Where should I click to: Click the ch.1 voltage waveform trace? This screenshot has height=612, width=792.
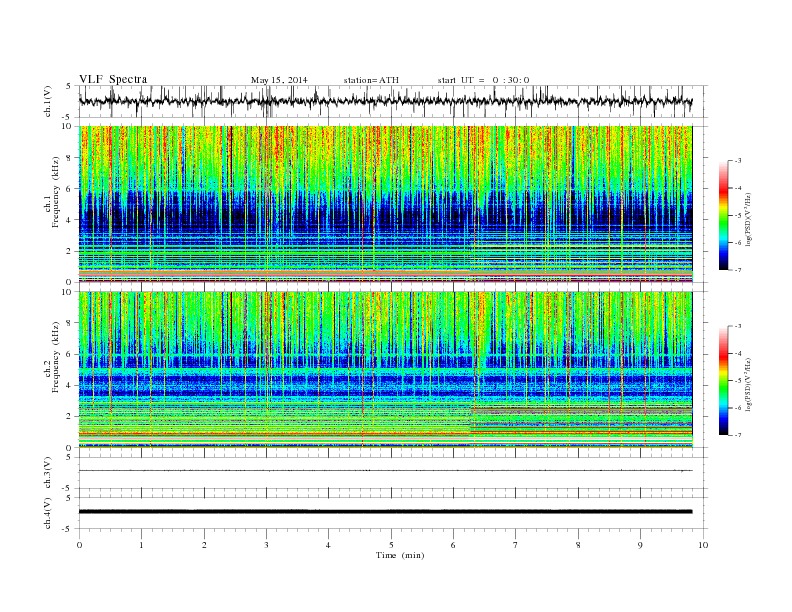385,101
